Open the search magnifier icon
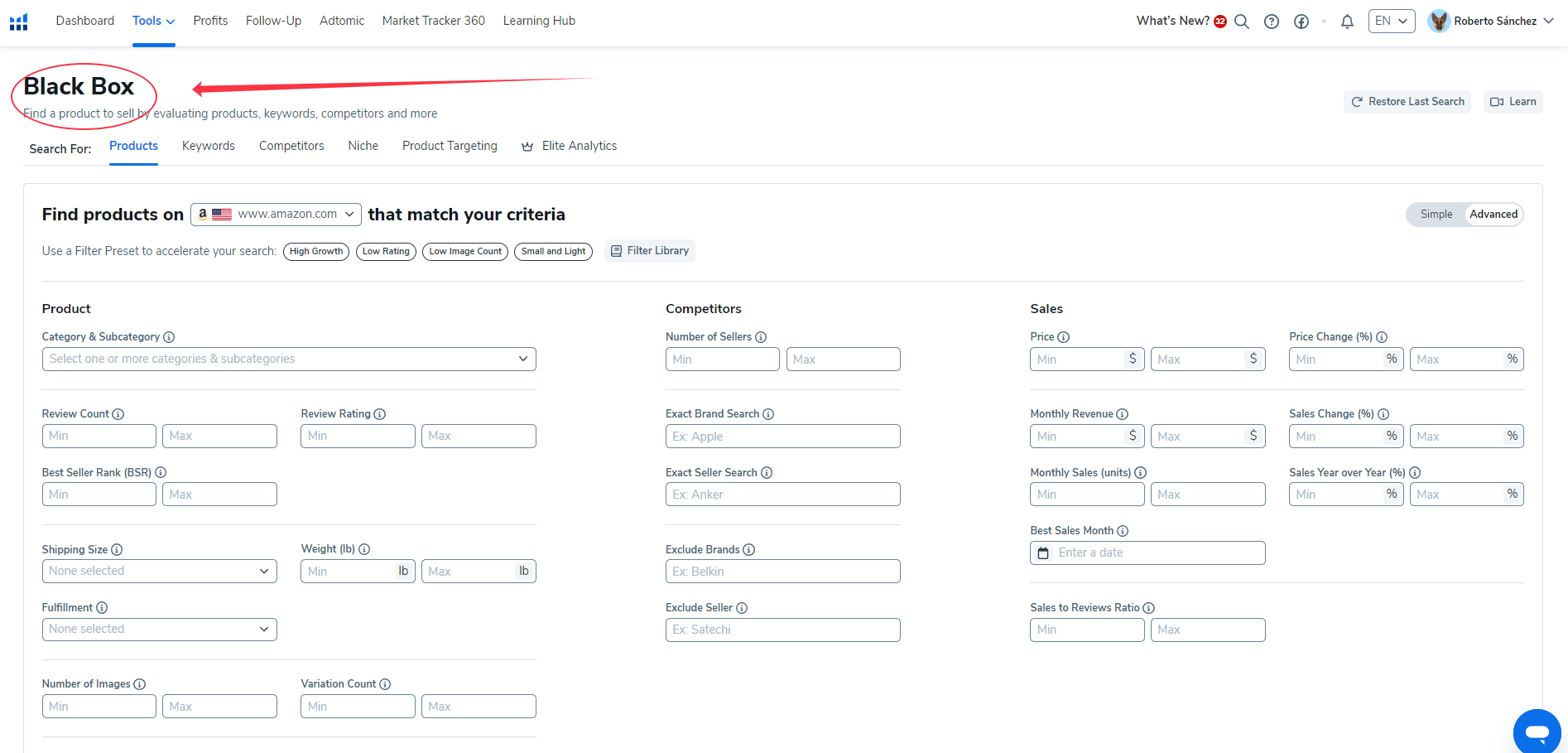Screen dimensions: 1568x753 (x=1242, y=22)
